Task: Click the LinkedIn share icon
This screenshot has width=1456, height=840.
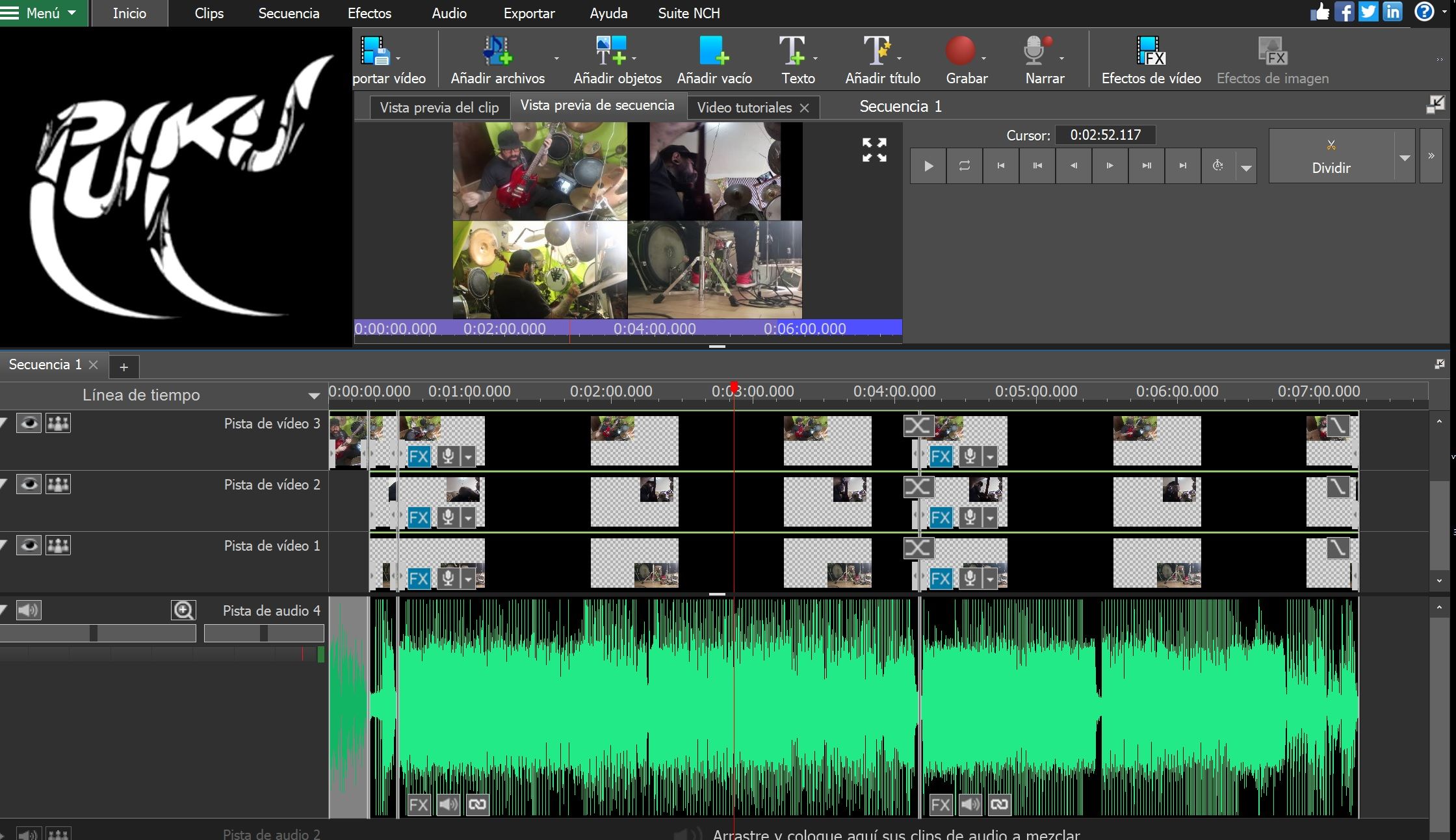Action: tap(1392, 12)
